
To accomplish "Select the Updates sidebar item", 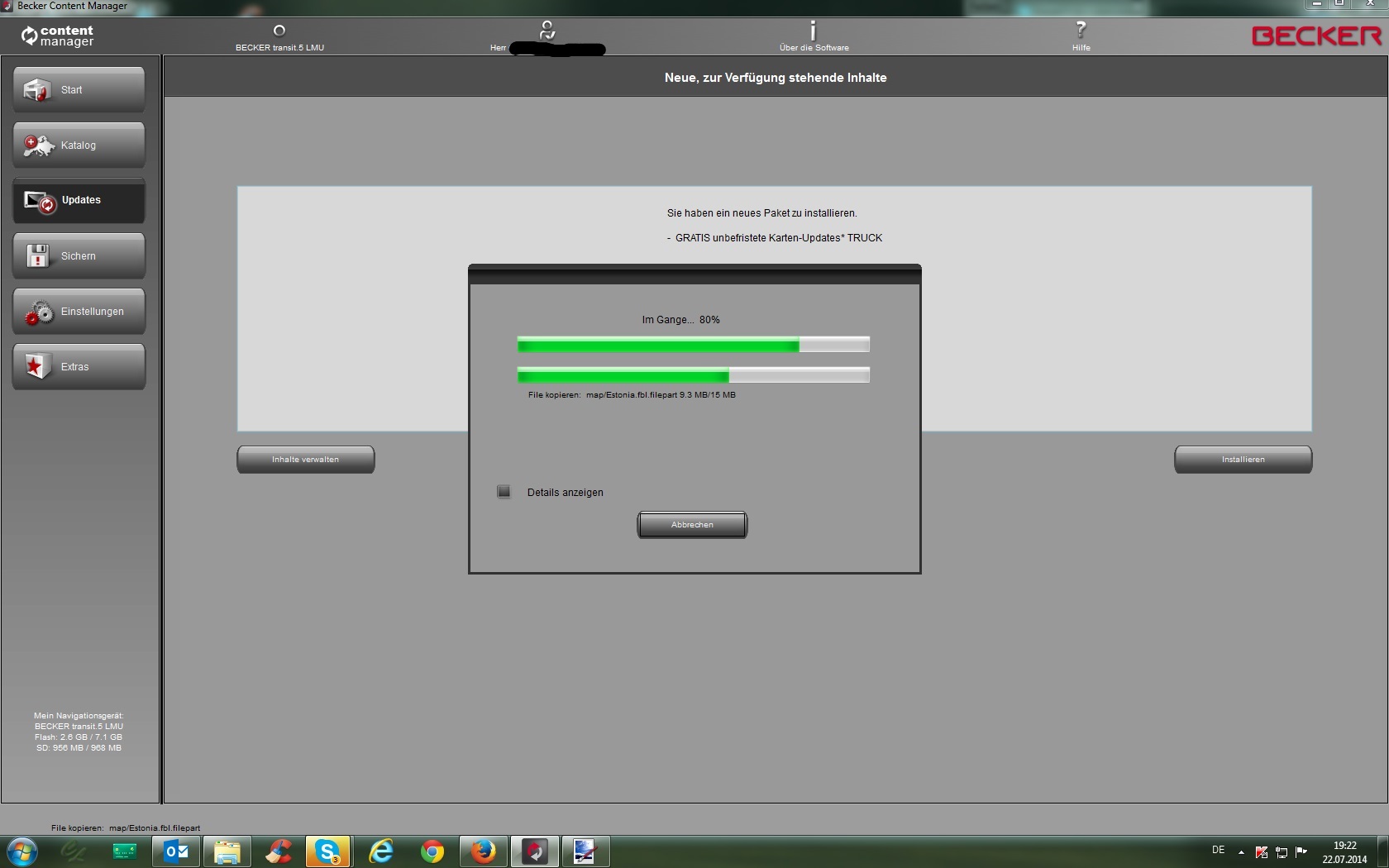I will coord(79,201).
